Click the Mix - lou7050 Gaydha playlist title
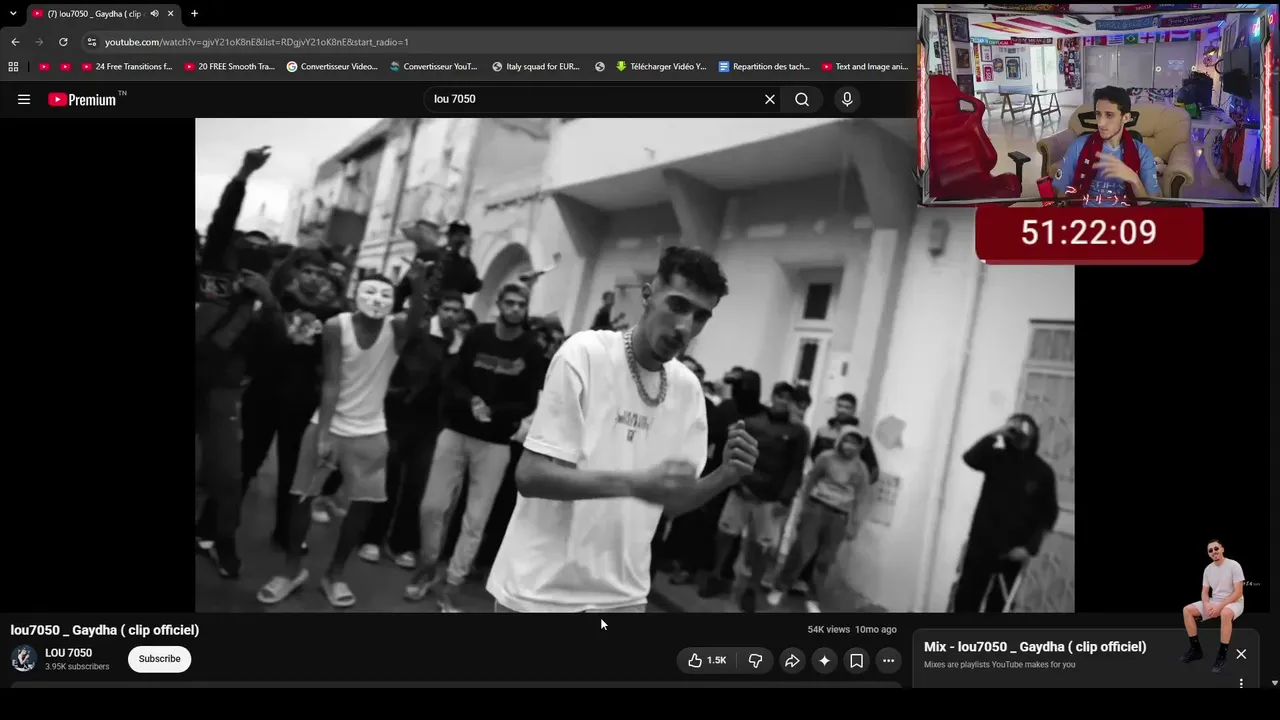1280x720 pixels. tap(1035, 647)
